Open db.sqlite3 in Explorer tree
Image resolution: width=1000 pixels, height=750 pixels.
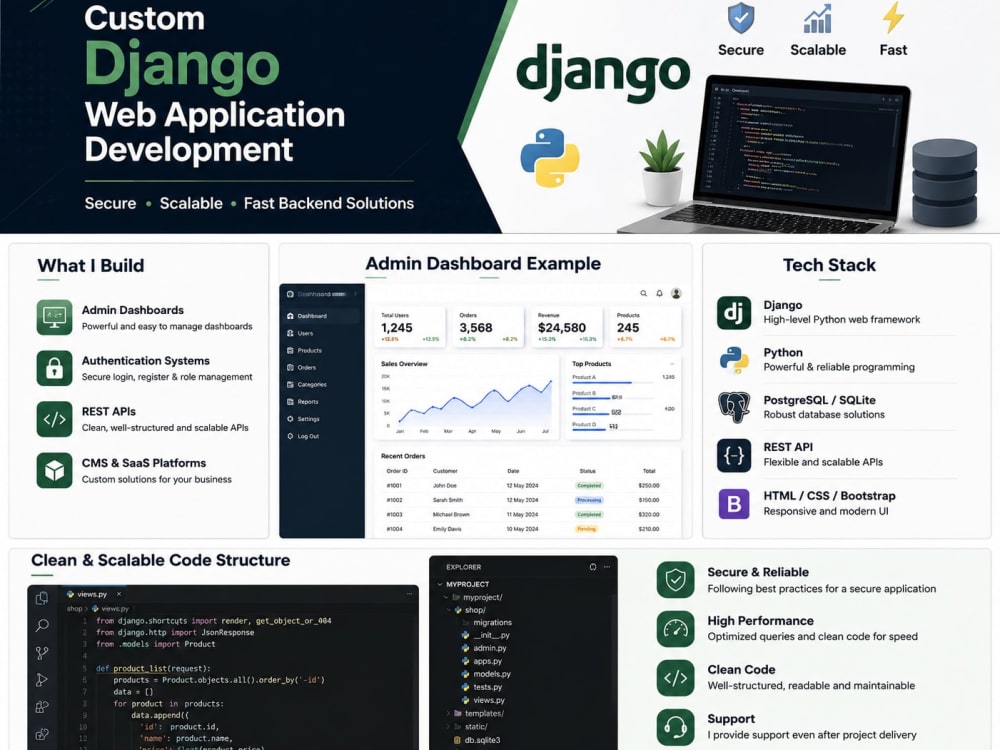(477, 740)
